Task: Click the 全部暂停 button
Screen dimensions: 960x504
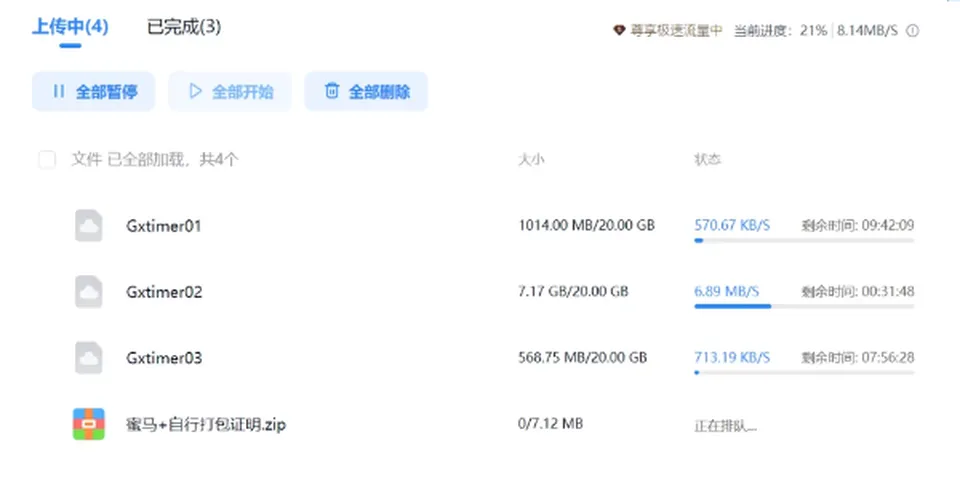Action: [94, 92]
